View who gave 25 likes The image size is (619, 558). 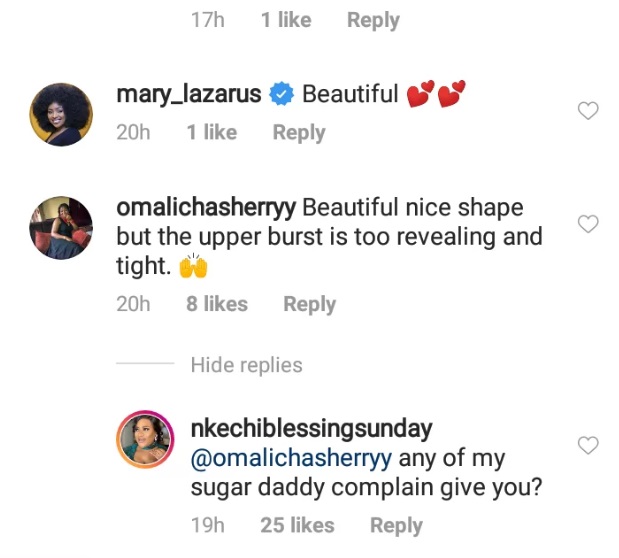[298, 525]
